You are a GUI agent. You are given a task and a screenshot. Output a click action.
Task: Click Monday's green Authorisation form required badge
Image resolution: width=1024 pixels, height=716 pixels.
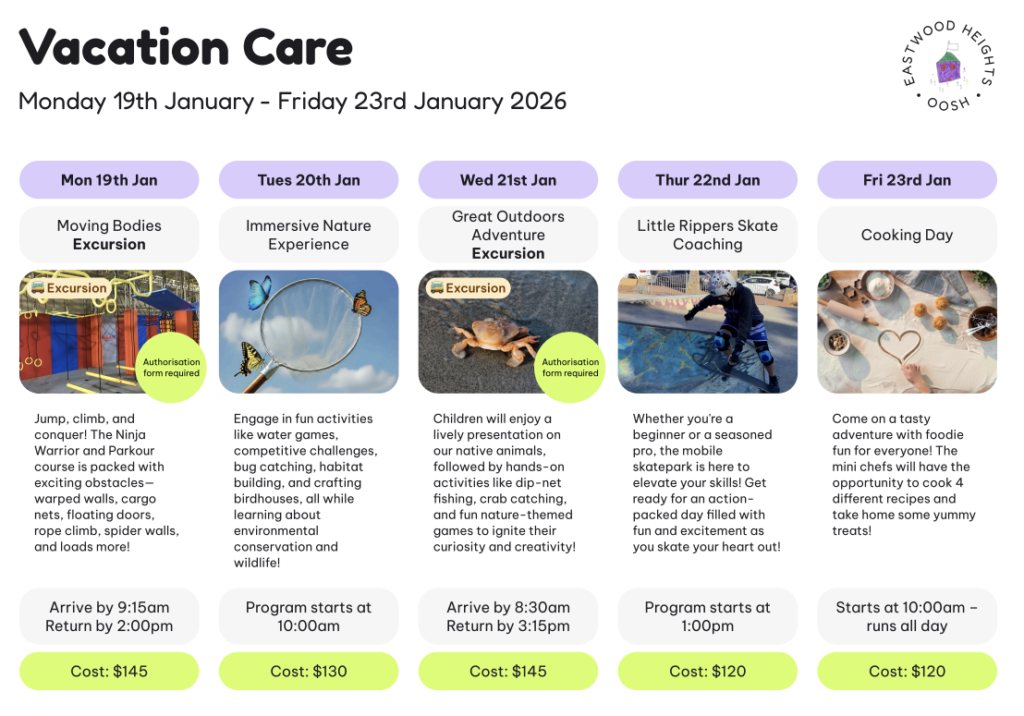(x=171, y=367)
